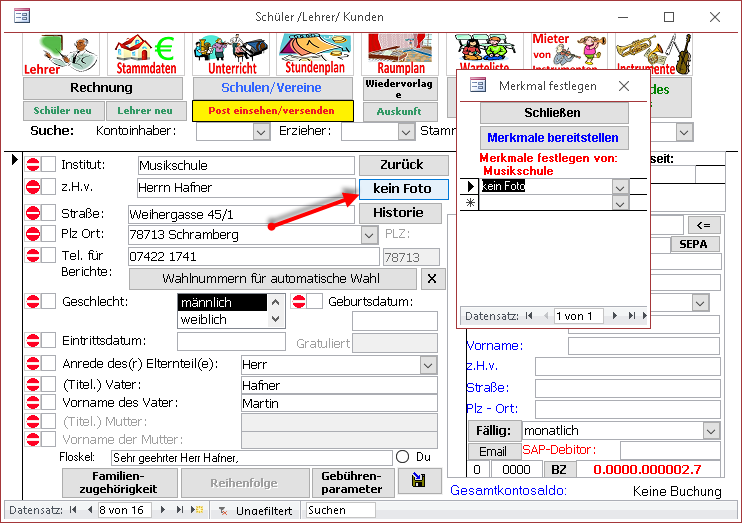Toggle the checkbox beside Geschlecht

48,302
